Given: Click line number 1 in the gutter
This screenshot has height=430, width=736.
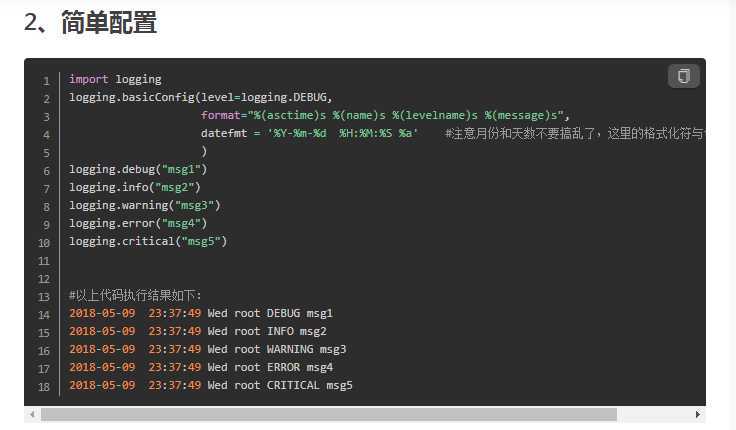Looking at the screenshot, I should (46, 81).
